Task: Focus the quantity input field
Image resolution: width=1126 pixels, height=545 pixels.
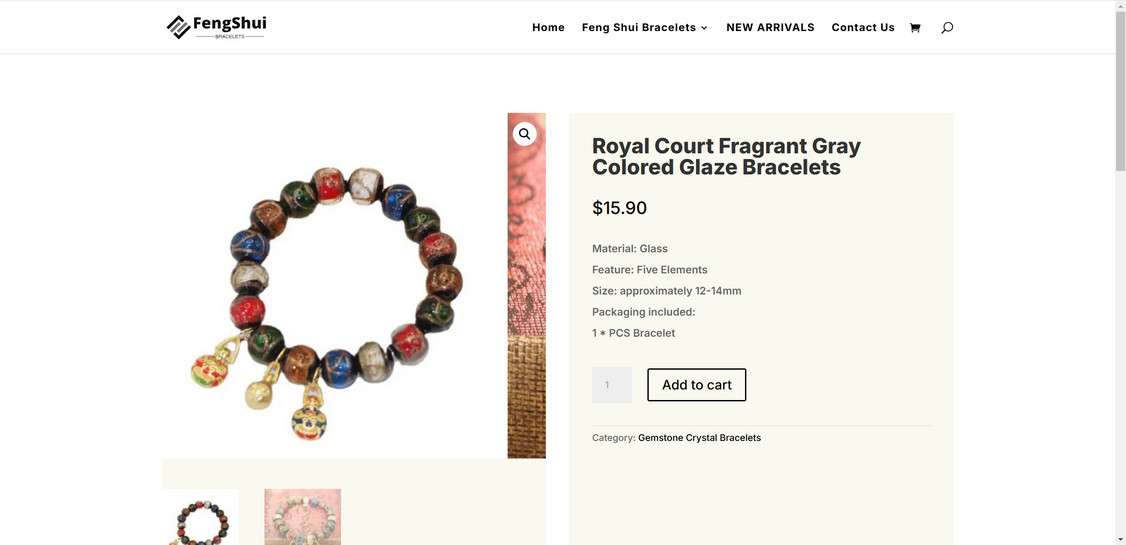Action: (612, 385)
